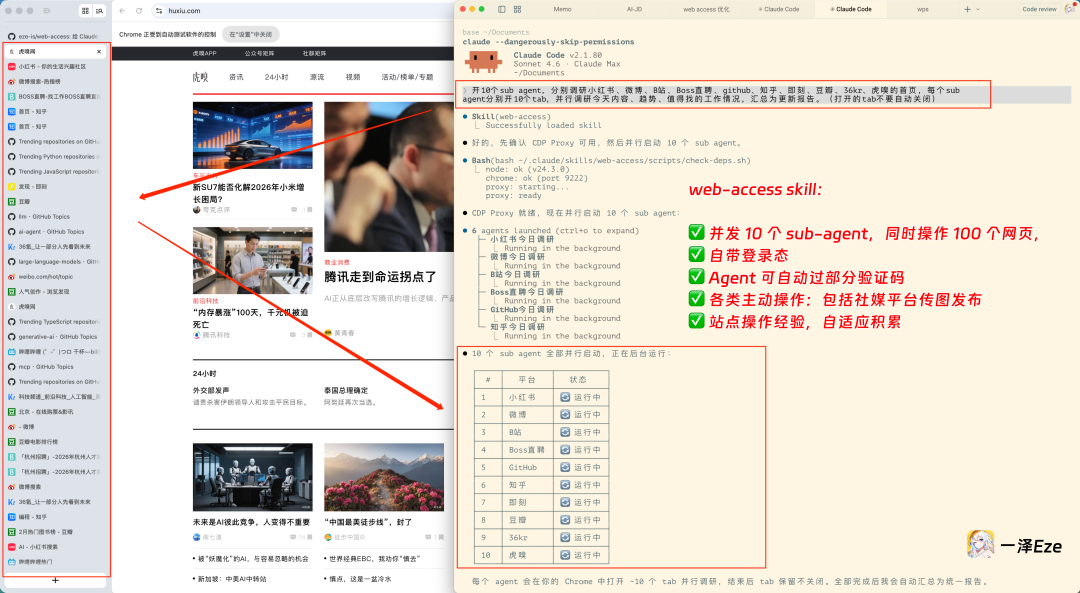Click the tab grid view icon atop sidebar

click(x=85, y=10)
